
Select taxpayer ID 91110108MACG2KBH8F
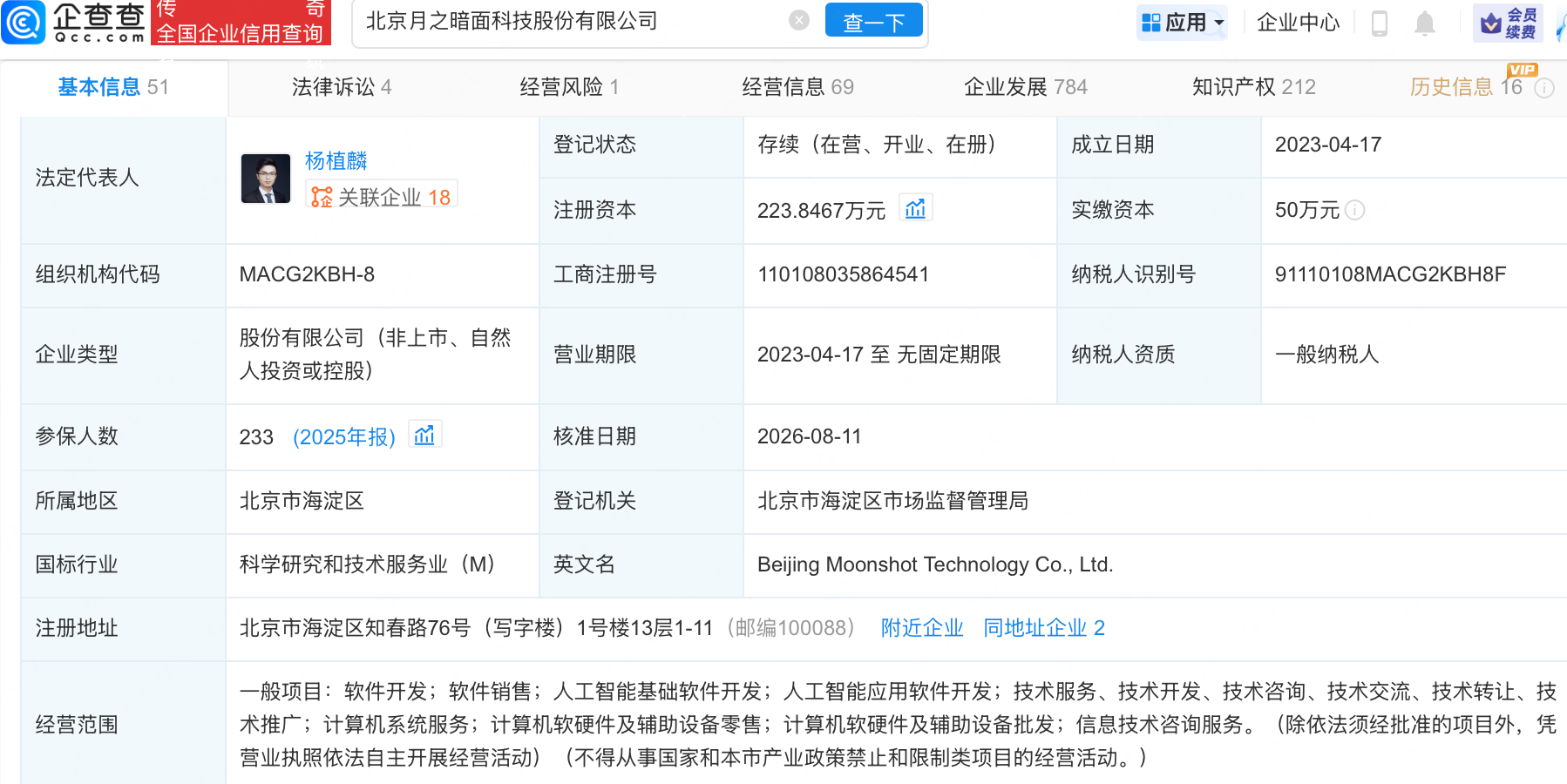pos(1390,274)
